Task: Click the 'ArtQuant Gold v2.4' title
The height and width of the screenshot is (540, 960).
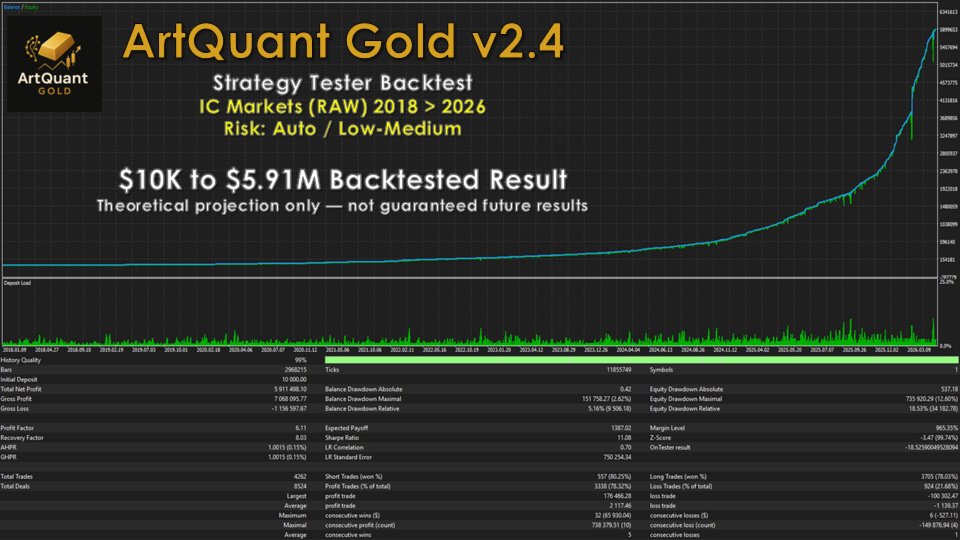Action: click(343, 42)
